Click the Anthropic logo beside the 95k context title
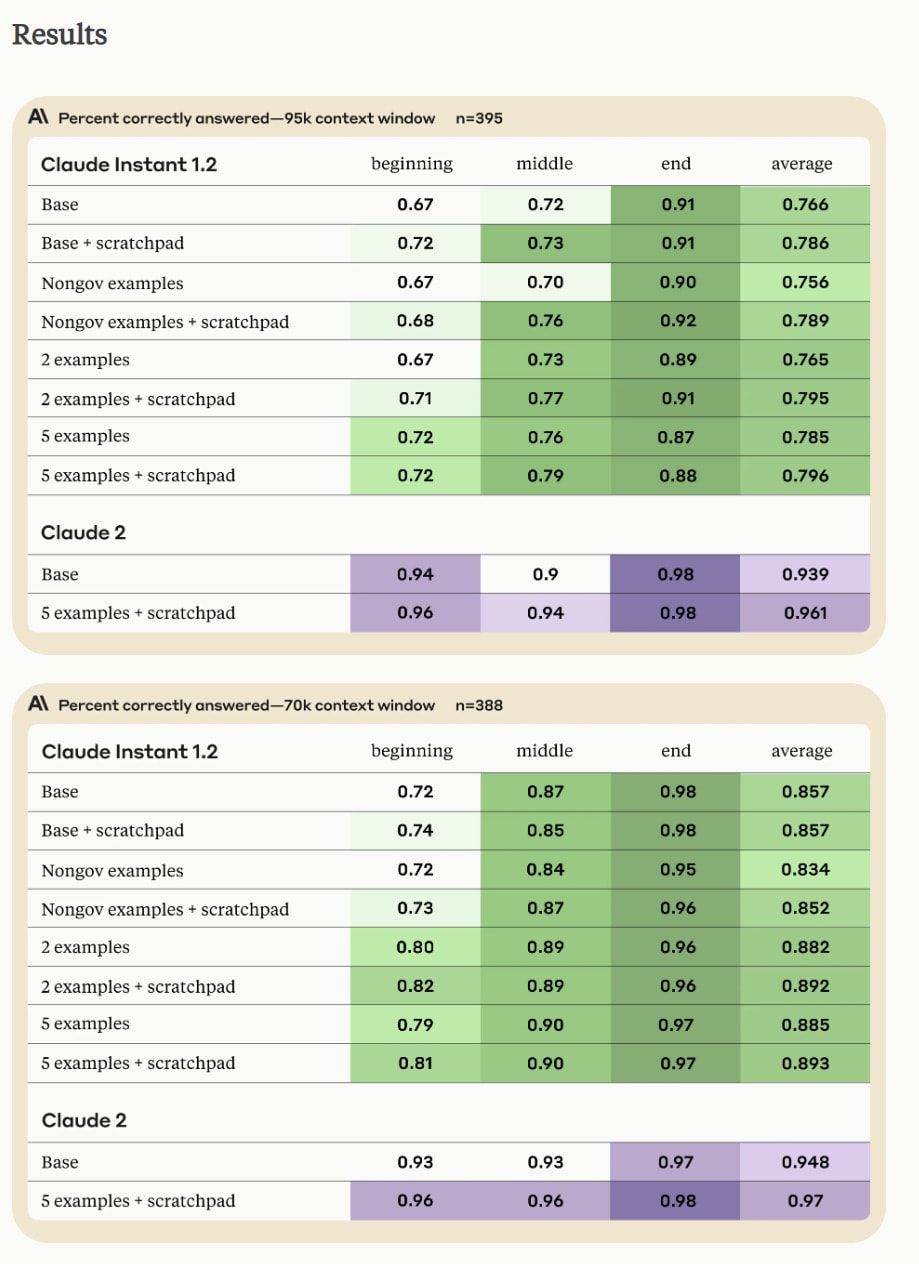919x1264 pixels. (x=39, y=118)
